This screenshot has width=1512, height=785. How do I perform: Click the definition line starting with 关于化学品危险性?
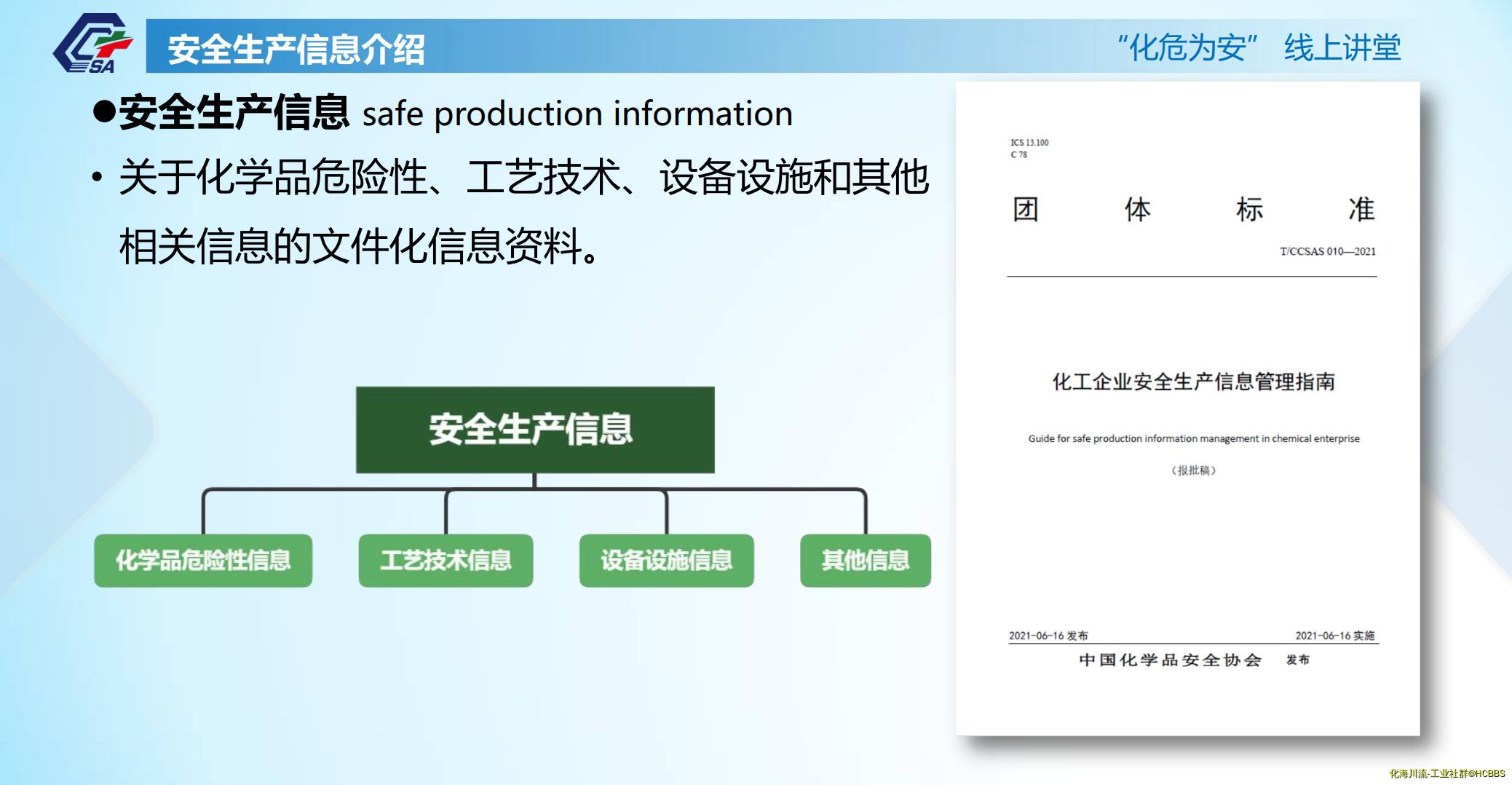[x=524, y=177]
